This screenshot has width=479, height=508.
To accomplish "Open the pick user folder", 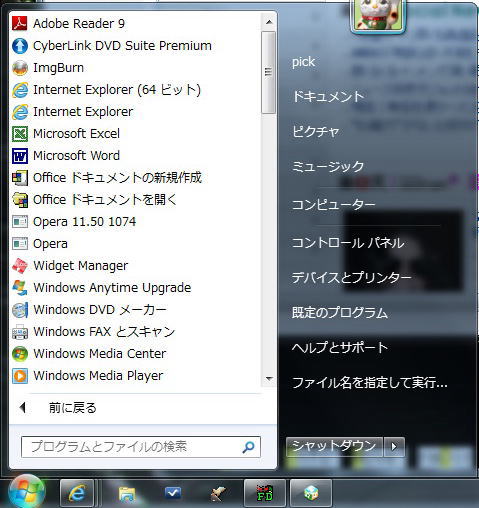I will (303, 62).
